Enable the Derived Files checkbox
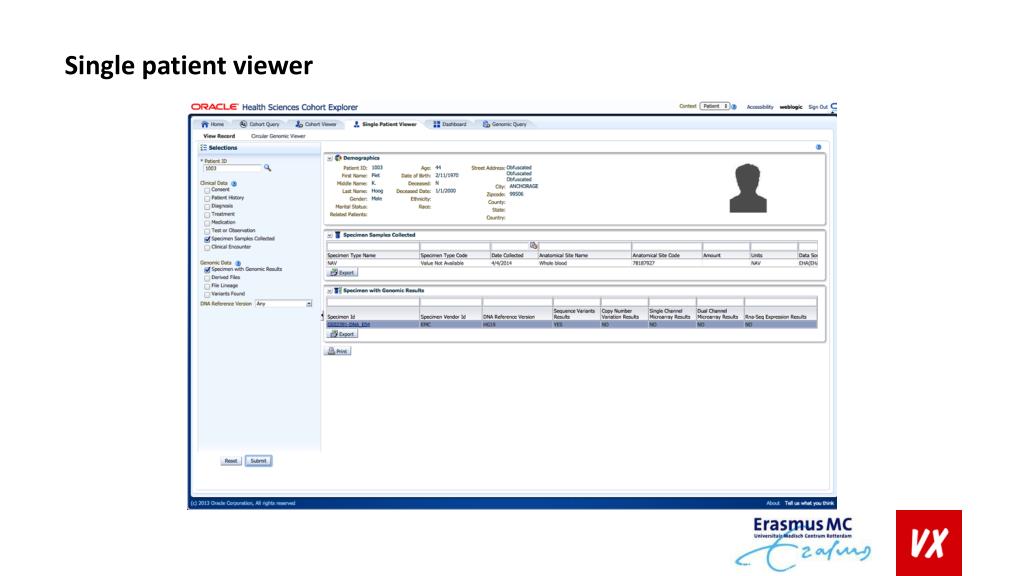The width and height of the screenshot is (1024, 576). point(207,278)
